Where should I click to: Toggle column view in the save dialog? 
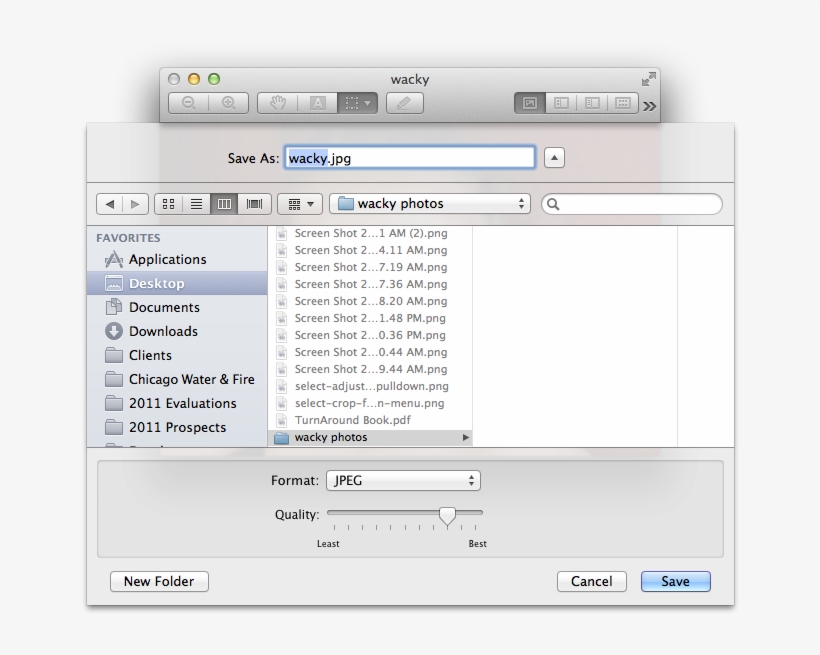pos(224,203)
